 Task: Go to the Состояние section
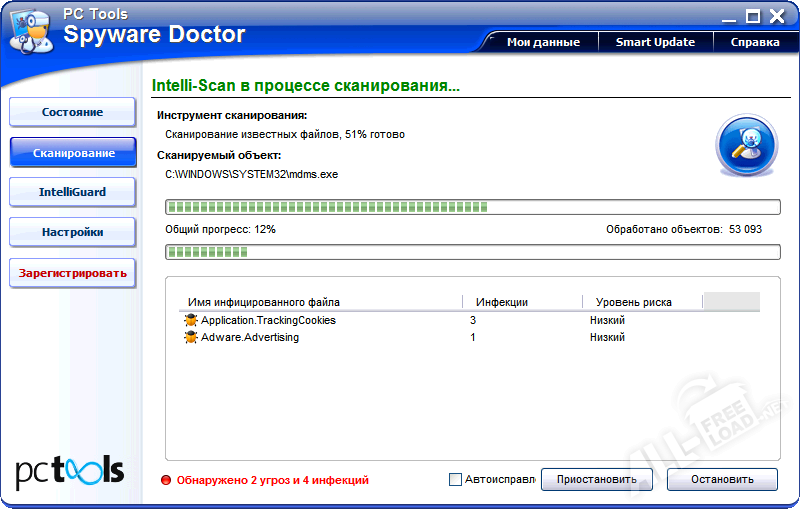[72, 112]
